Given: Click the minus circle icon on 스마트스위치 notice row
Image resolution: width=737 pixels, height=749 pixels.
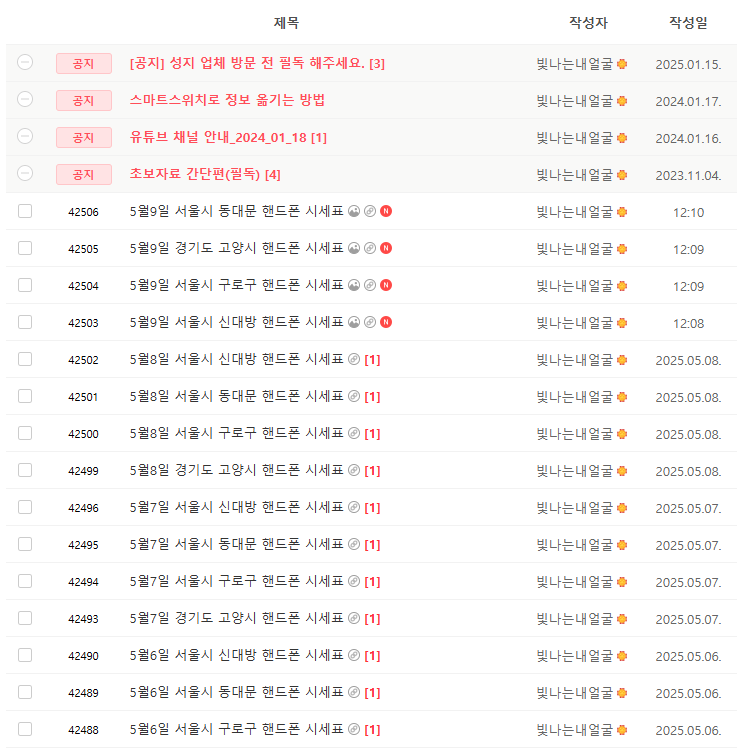Looking at the screenshot, I should pyautogui.click(x=25, y=99).
